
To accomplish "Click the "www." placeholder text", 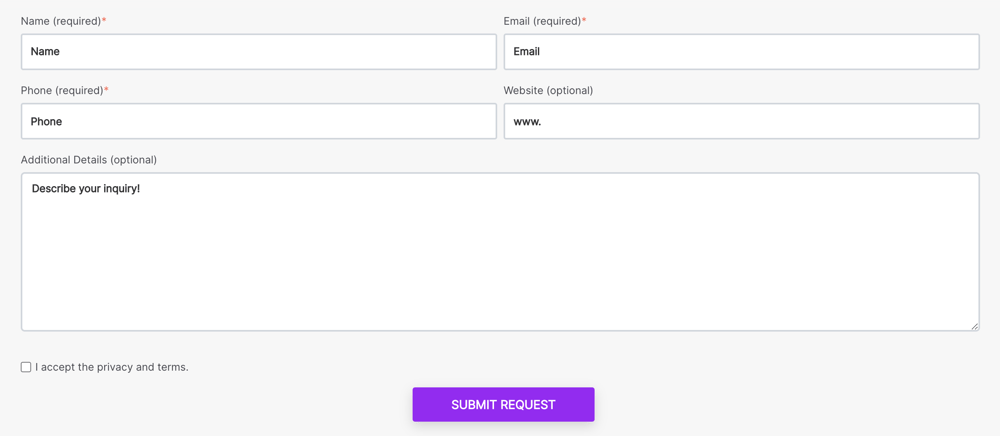I will [x=527, y=122].
